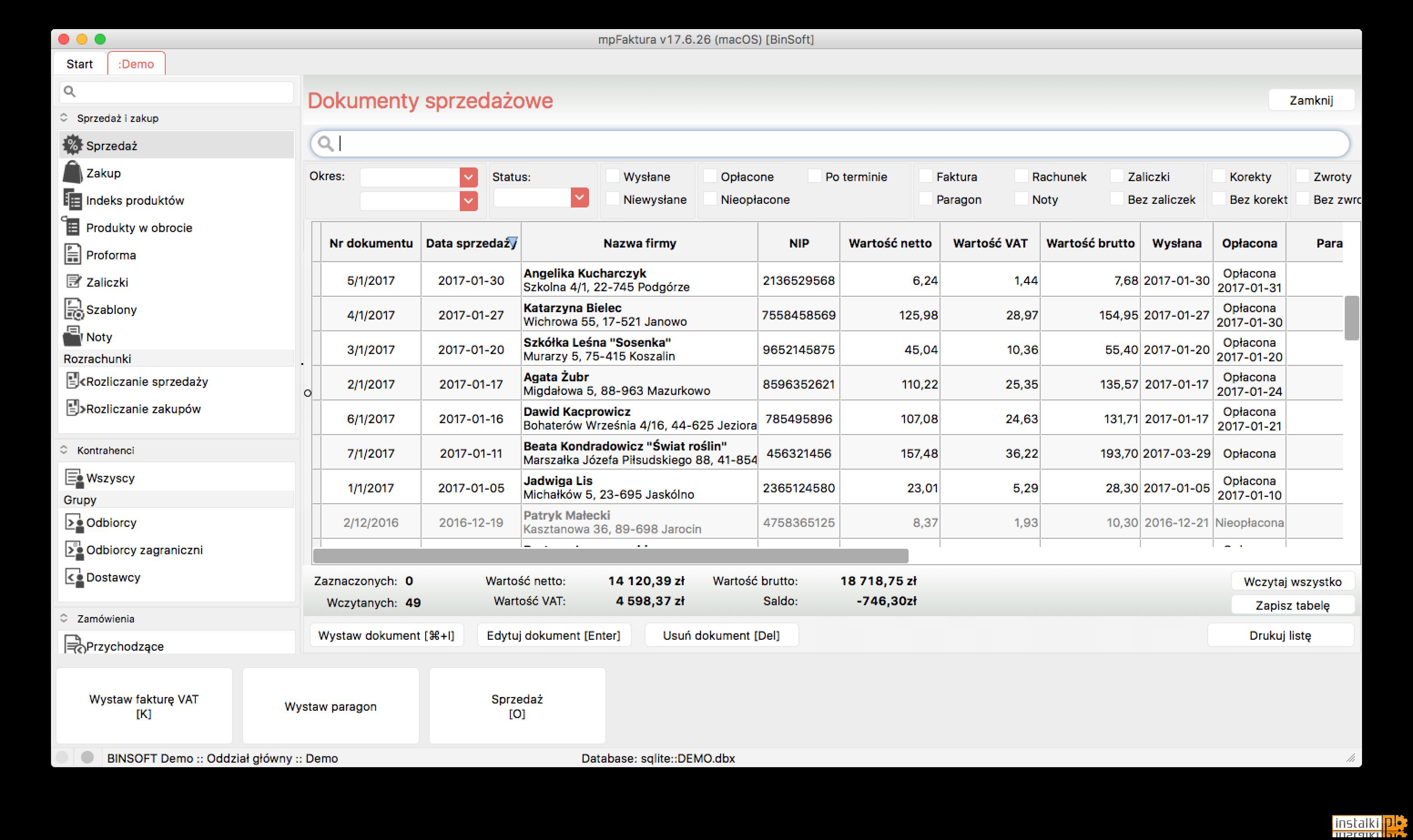Sort by Wartość brutto column header
The height and width of the screenshot is (840, 1413).
point(1090,243)
